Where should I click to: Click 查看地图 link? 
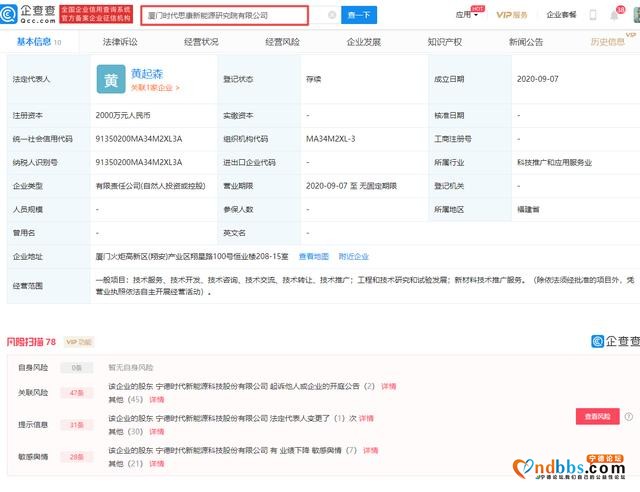point(314,256)
